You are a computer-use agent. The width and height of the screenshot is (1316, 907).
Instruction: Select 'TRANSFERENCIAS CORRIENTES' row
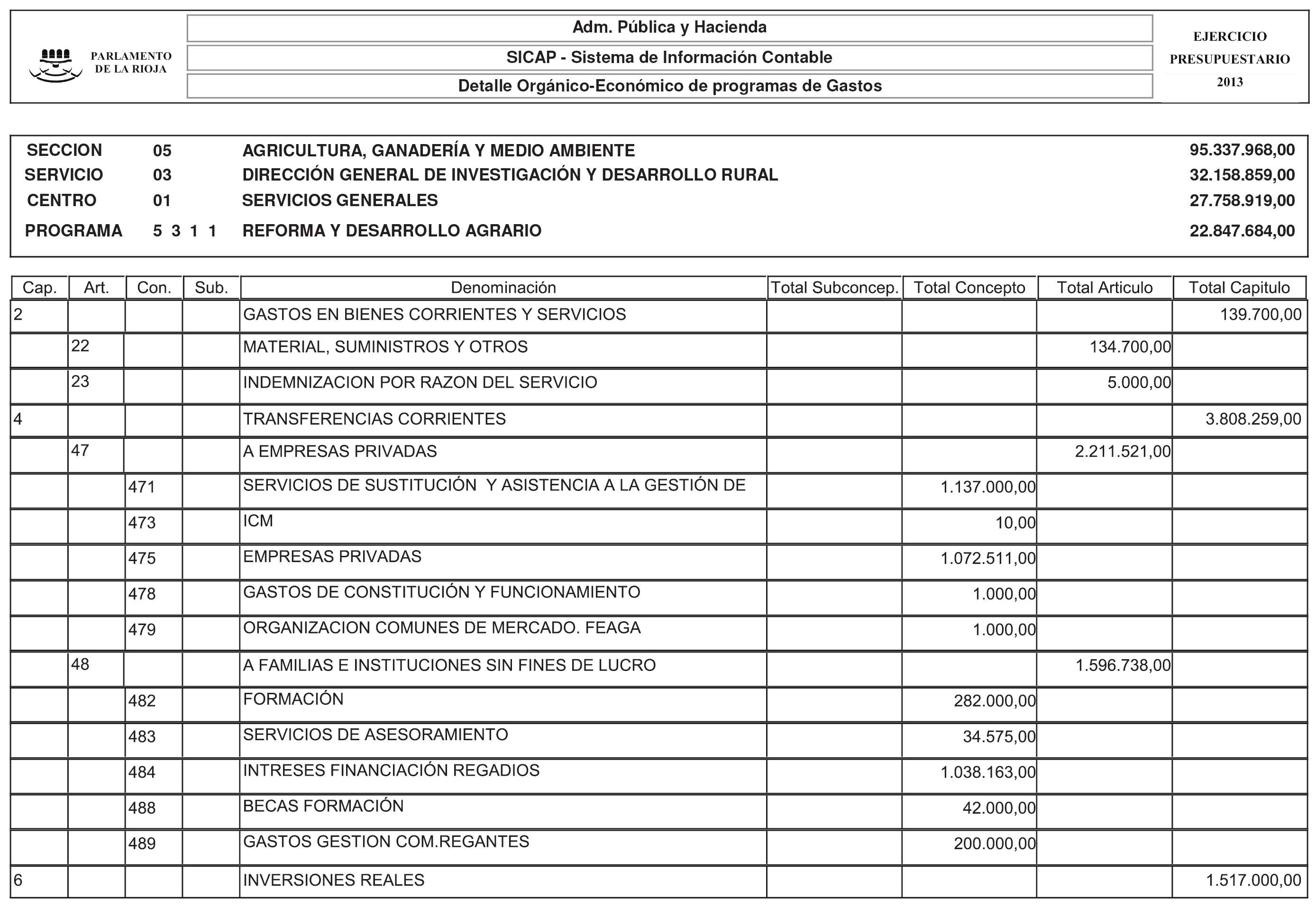659,421
